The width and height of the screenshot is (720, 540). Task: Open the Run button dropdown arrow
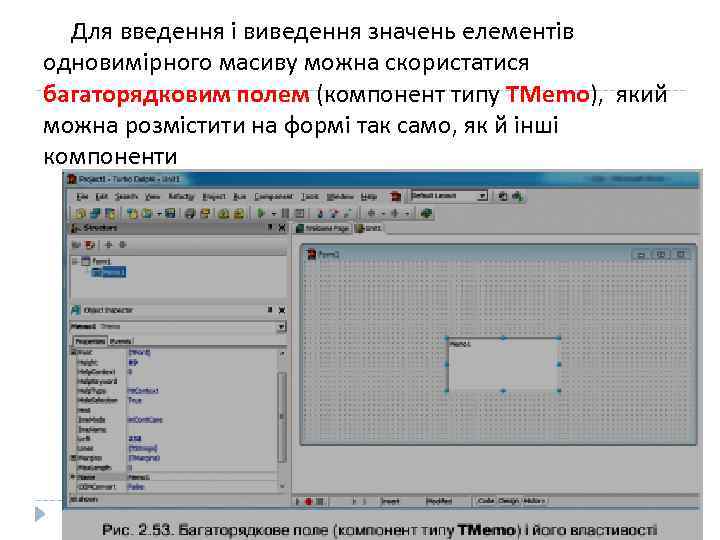coord(273,214)
